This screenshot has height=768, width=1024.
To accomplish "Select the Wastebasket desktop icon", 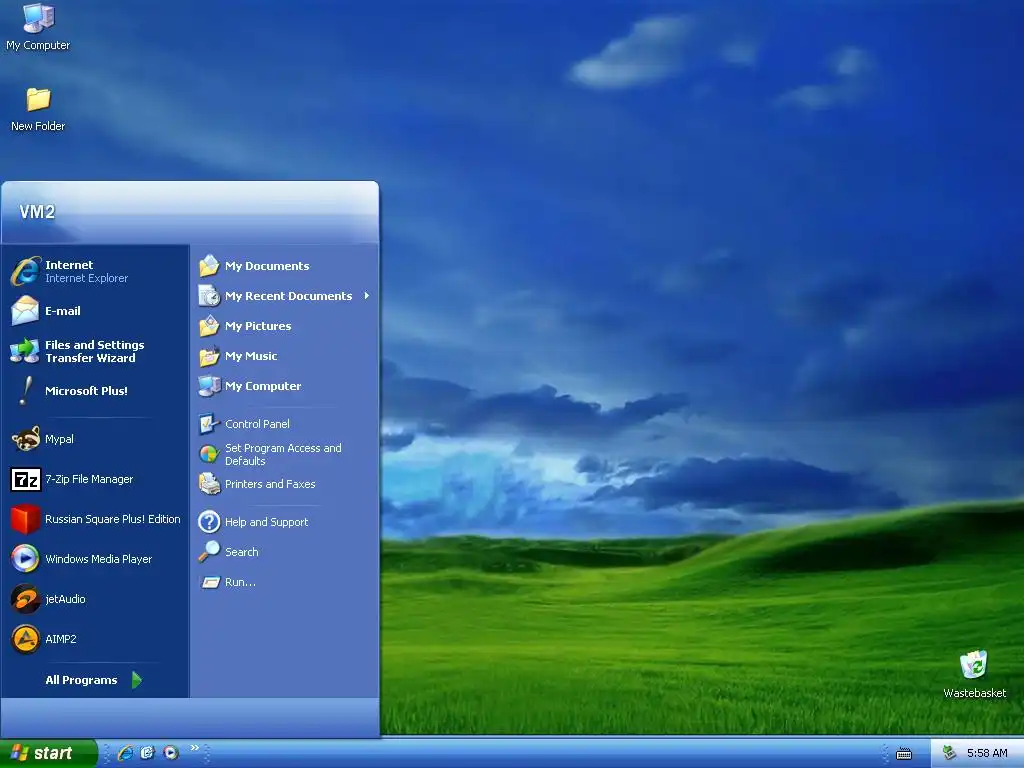I will pyautogui.click(x=974, y=675).
